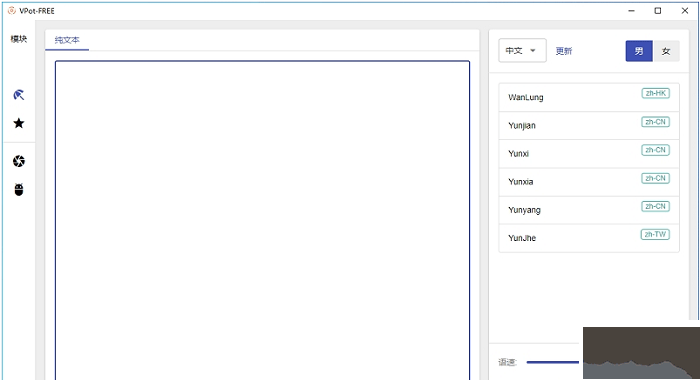Select the camera shutter icon in the sidebar
The width and height of the screenshot is (700, 380).
coord(18,161)
